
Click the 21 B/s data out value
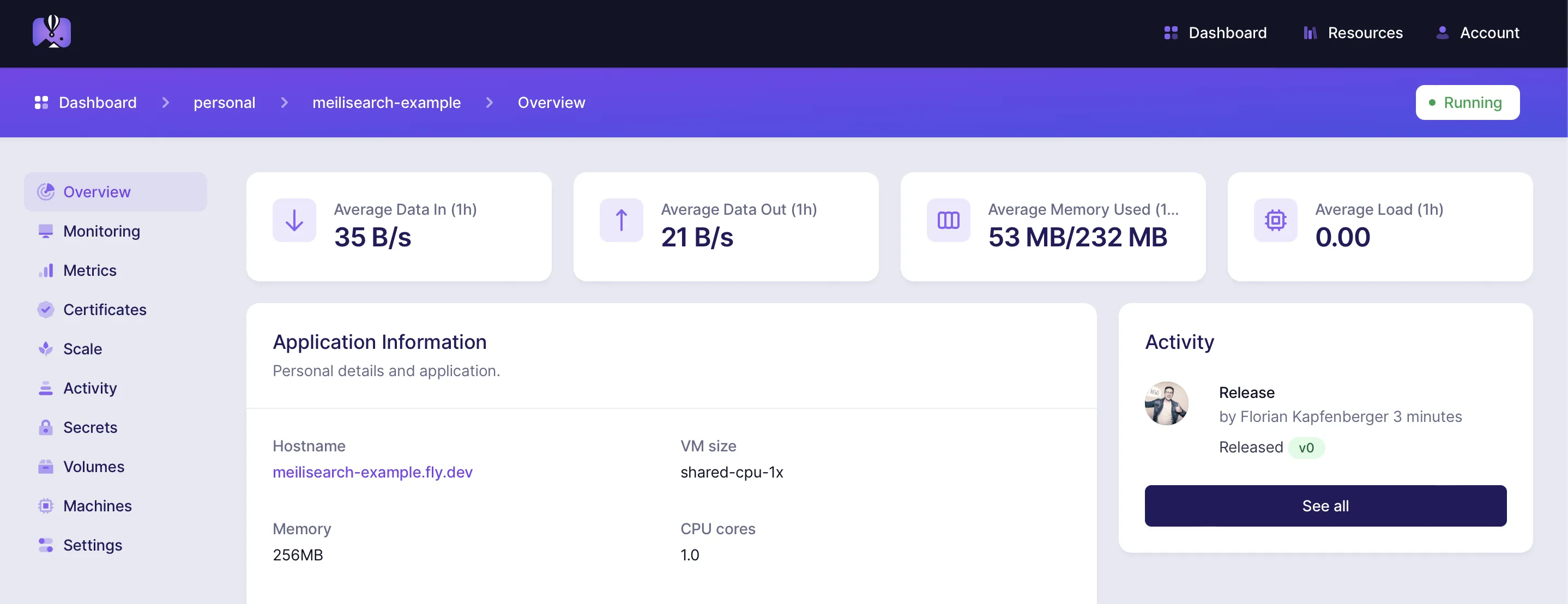[697, 237]
